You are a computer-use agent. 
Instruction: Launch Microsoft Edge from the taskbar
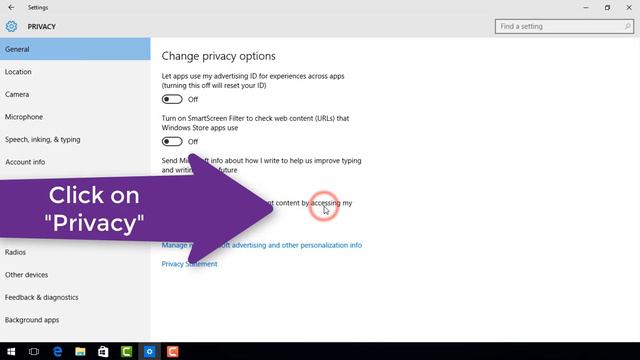[58, 351]
